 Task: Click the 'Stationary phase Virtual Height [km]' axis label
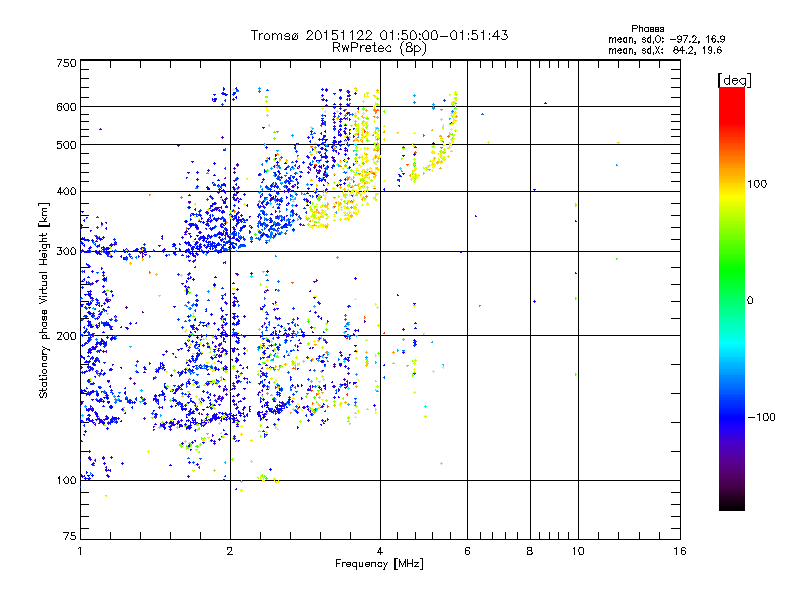pos(44,300)
